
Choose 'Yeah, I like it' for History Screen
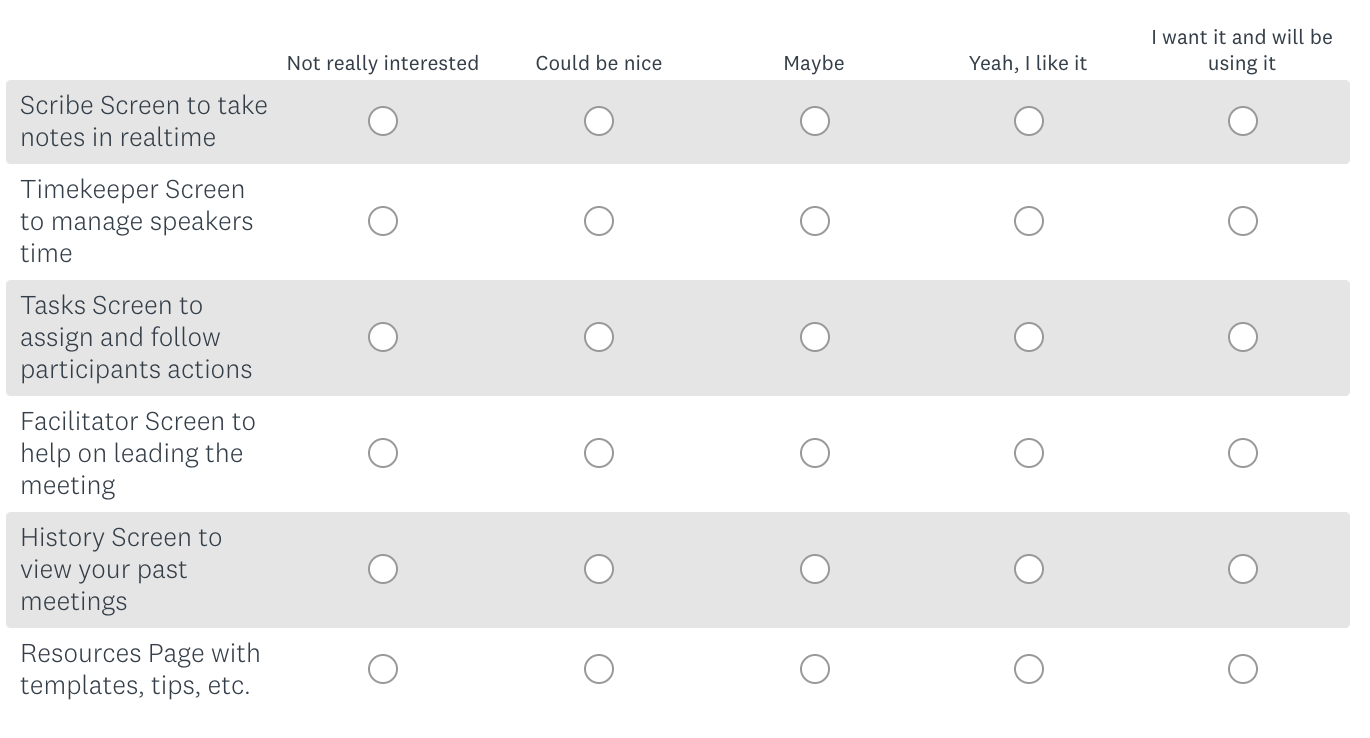[1028, 569]
